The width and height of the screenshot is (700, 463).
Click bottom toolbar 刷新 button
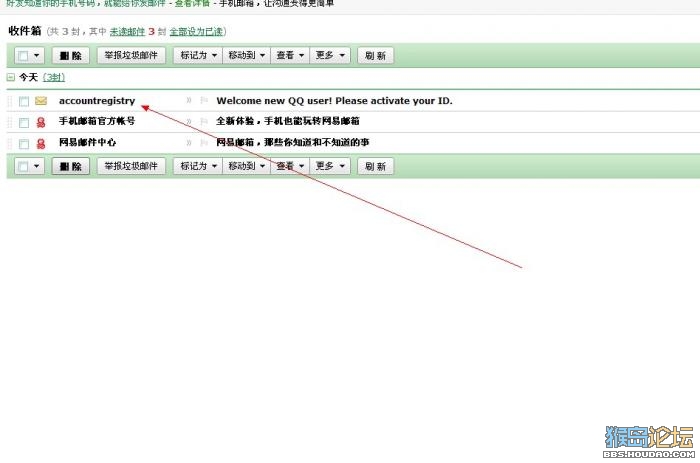click(375, 166)
